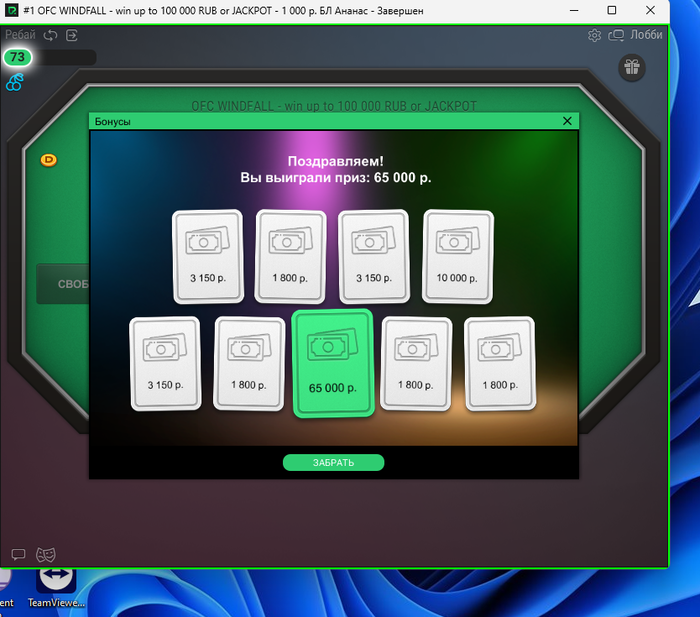Go to Лобби
Image resolution: width=700 pixels, height=617 pixels.
click(646, 35)
